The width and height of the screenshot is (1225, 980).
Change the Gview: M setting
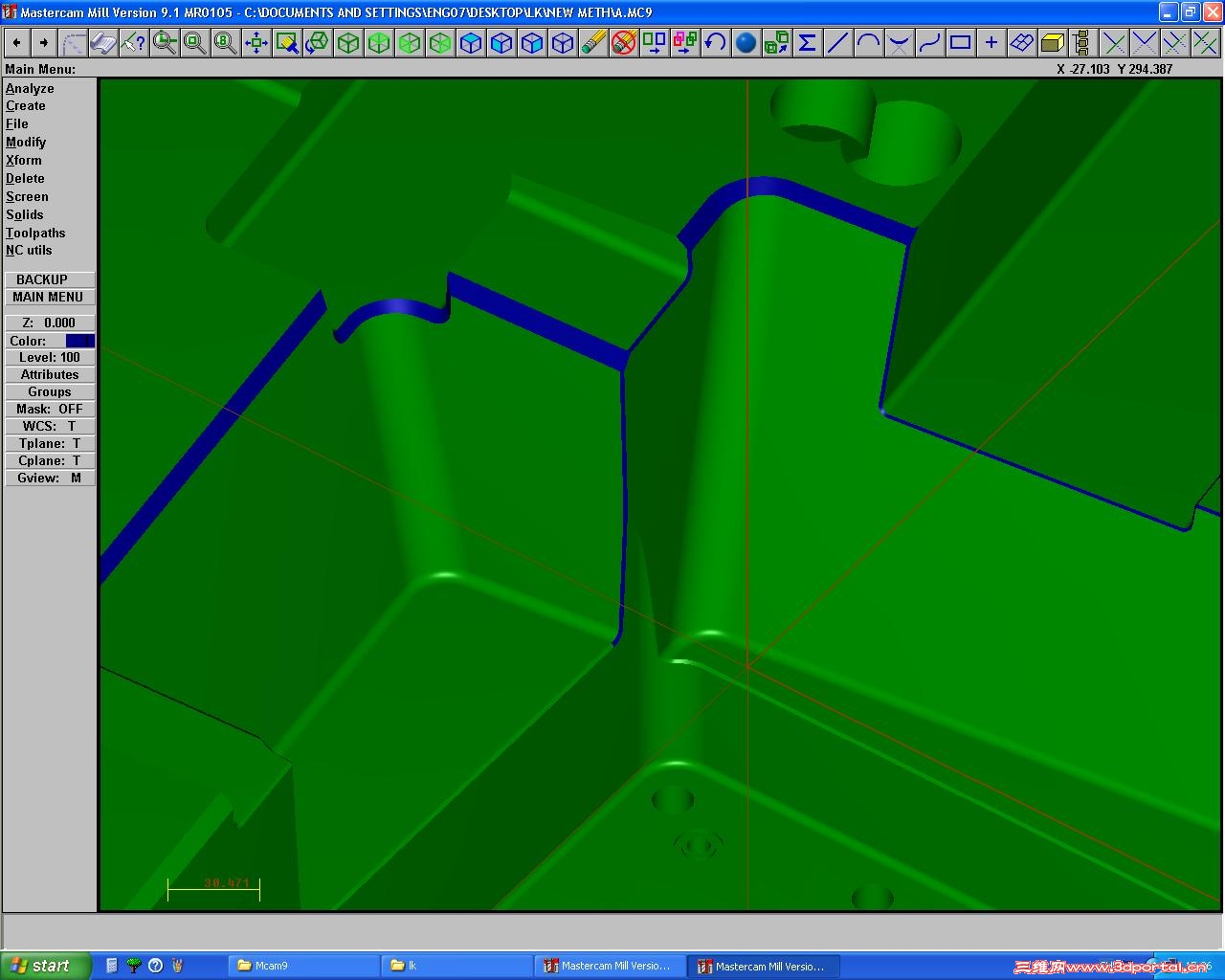(50, 479)
